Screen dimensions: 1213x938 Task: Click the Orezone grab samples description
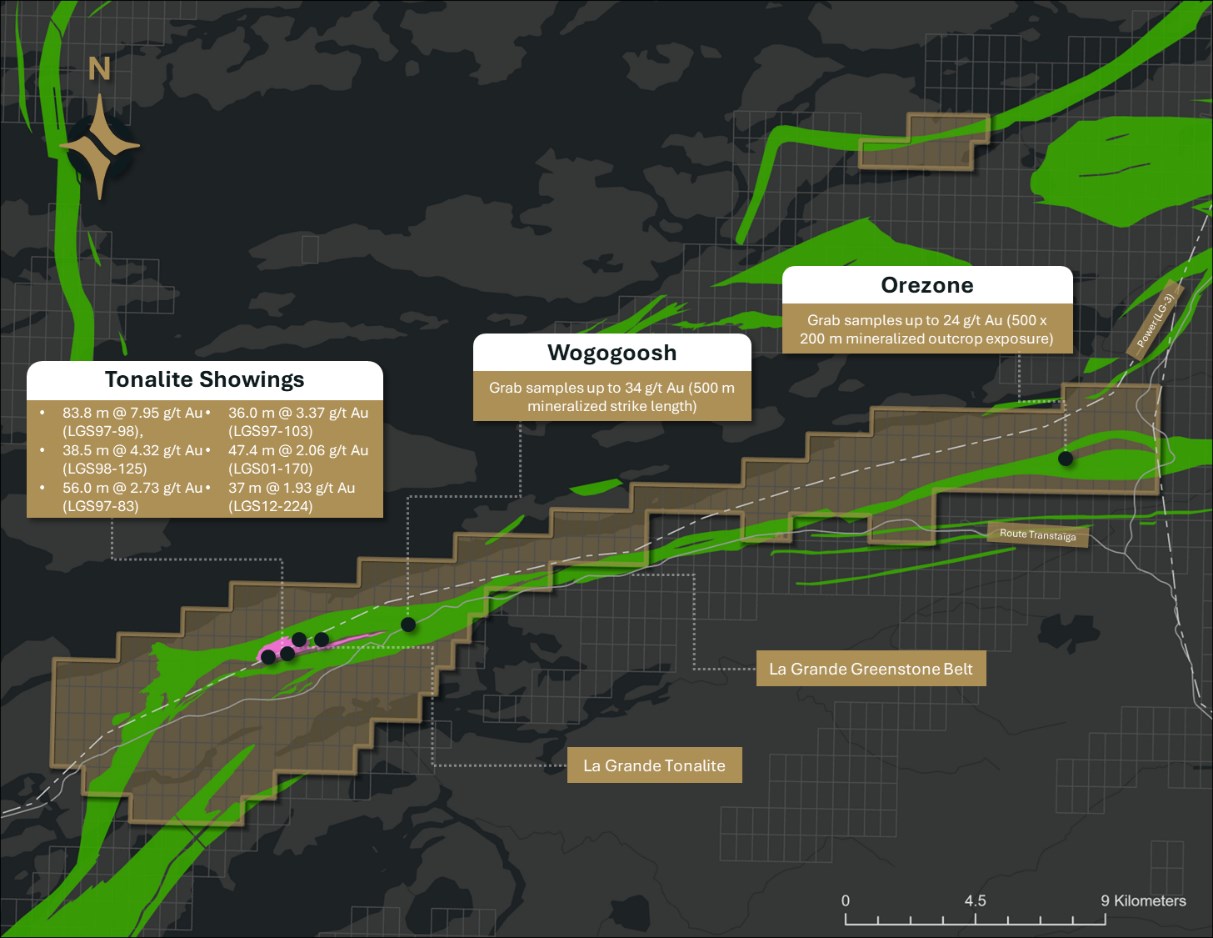[x=926, y=329]
